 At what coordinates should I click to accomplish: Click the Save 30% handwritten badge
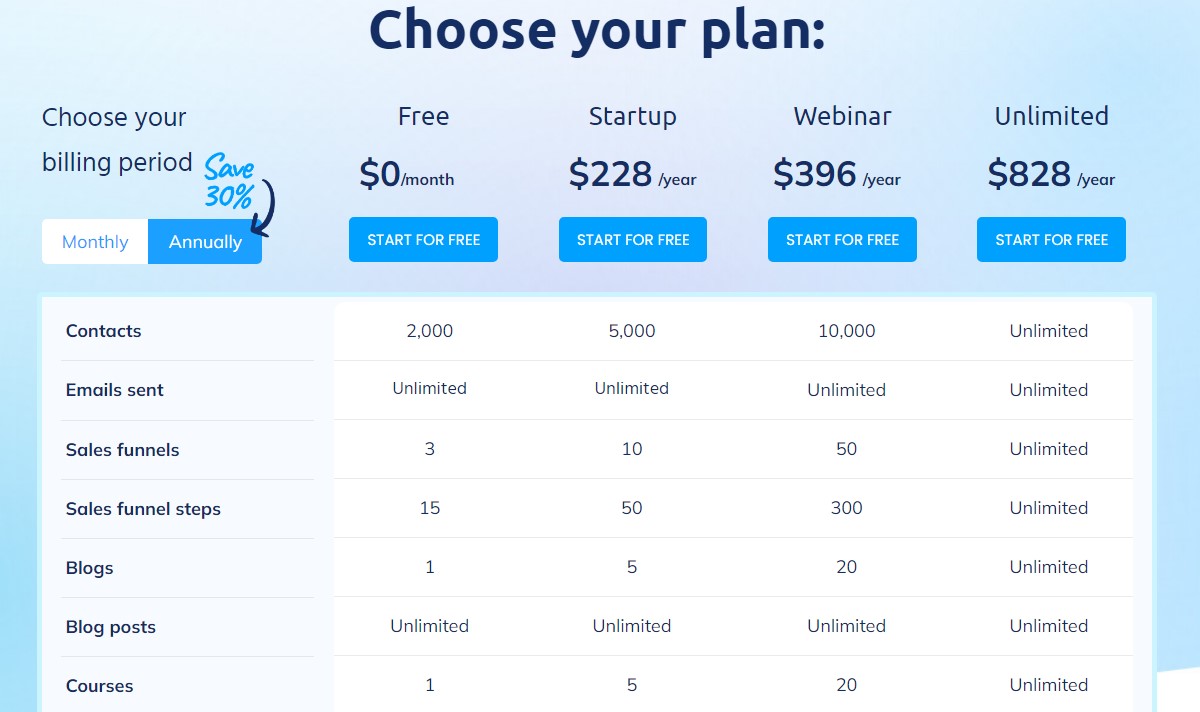(230, 182)
